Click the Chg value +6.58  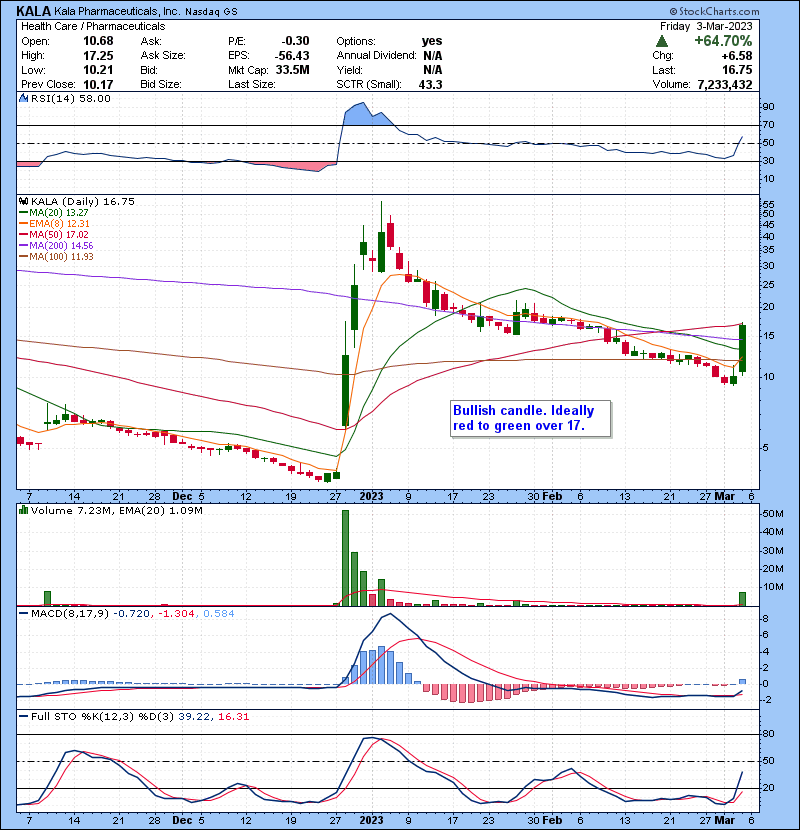pos(736,56)
